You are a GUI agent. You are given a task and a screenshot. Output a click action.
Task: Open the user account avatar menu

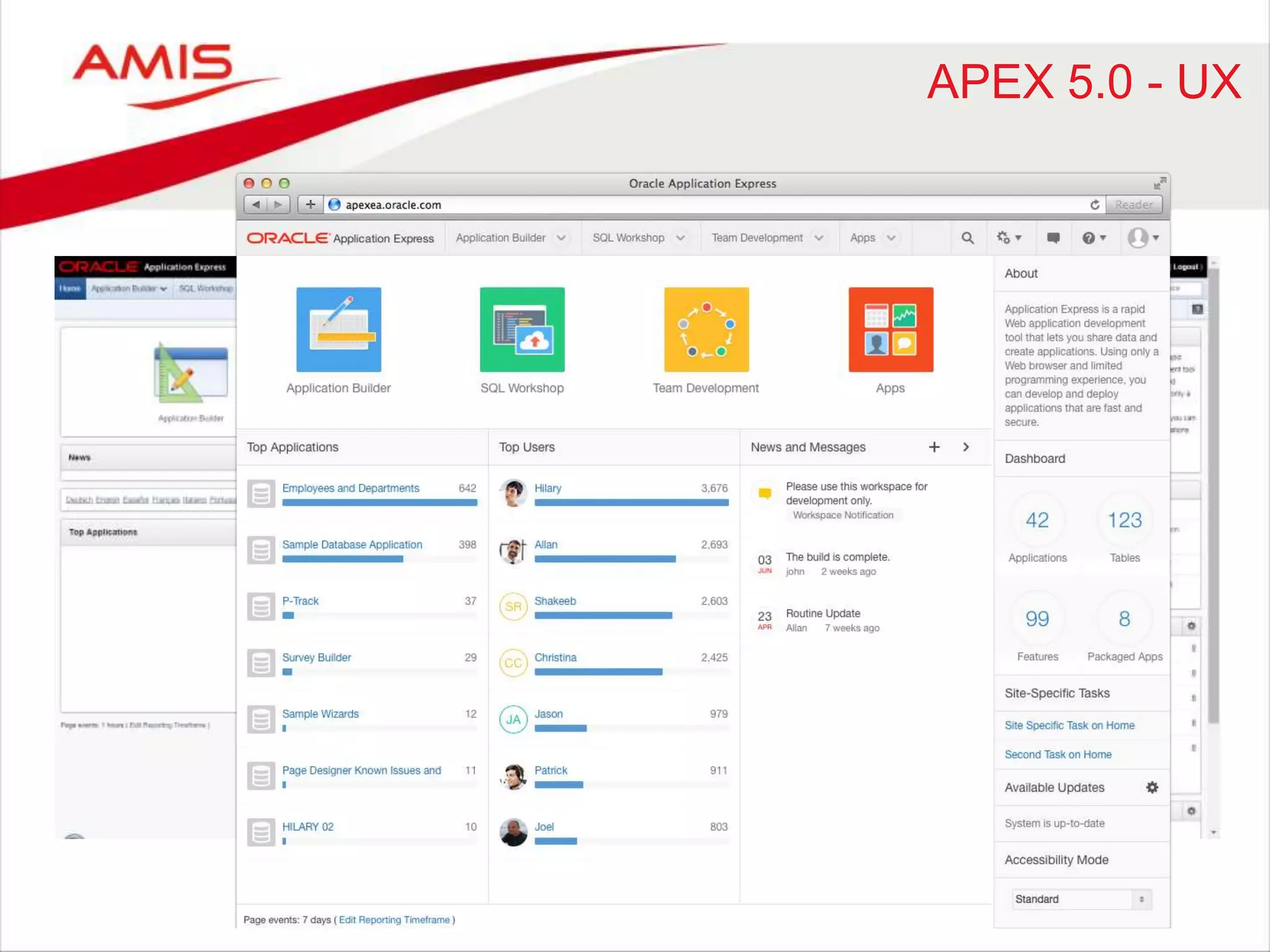(x=1143, y=238)
